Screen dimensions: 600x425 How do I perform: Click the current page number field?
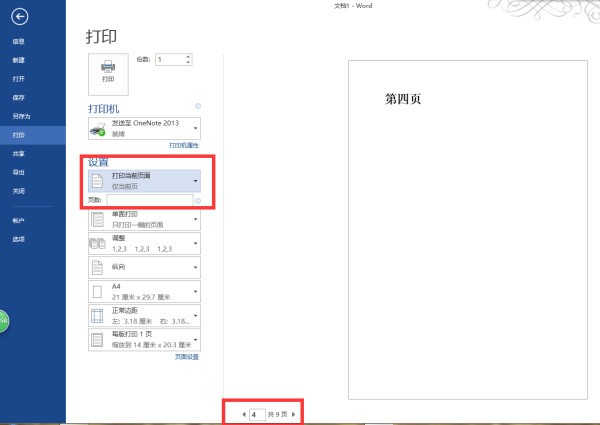(x=257, y=414)
